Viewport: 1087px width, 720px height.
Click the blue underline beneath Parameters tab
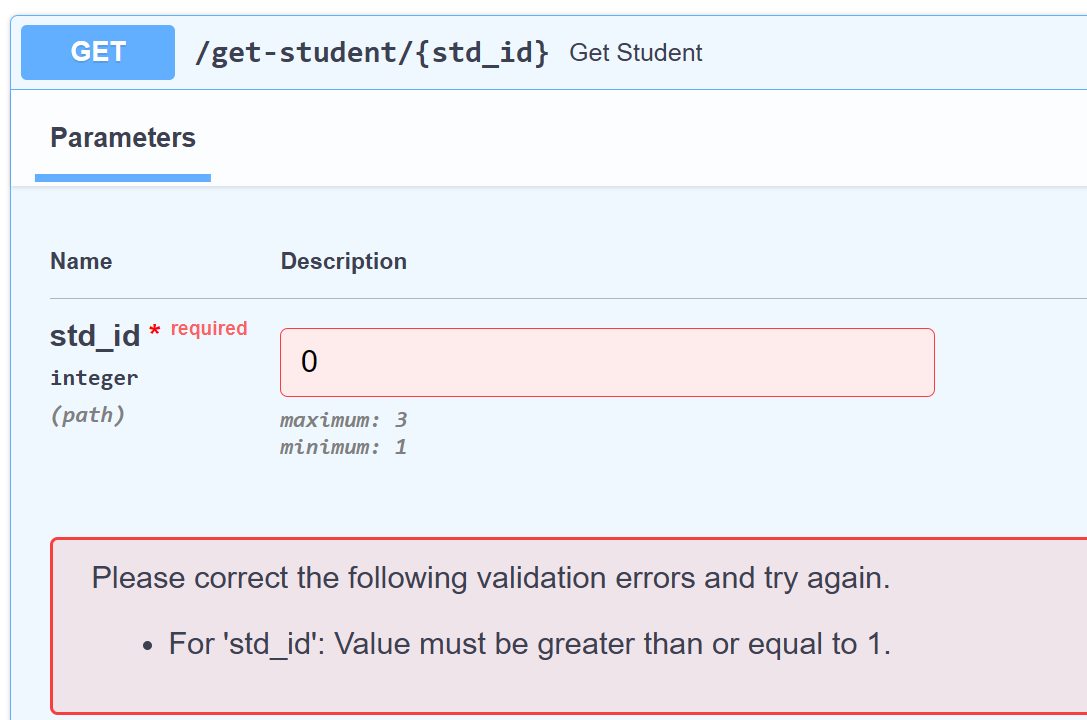123,178
